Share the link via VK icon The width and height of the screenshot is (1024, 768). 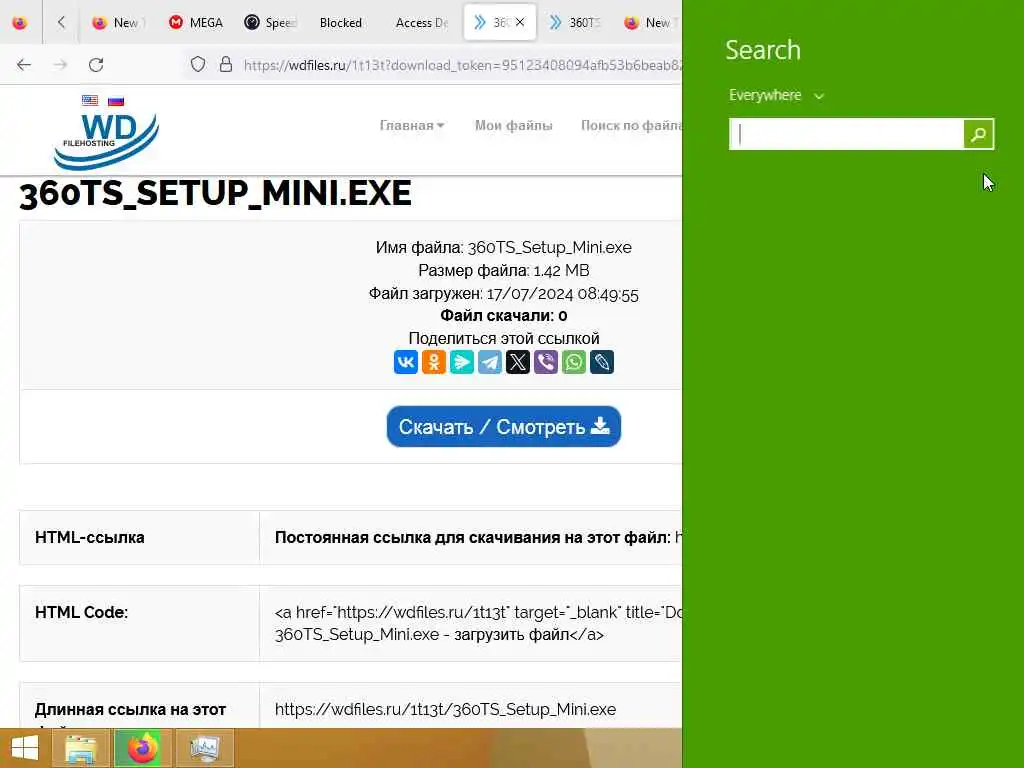(x=406, y=362)
